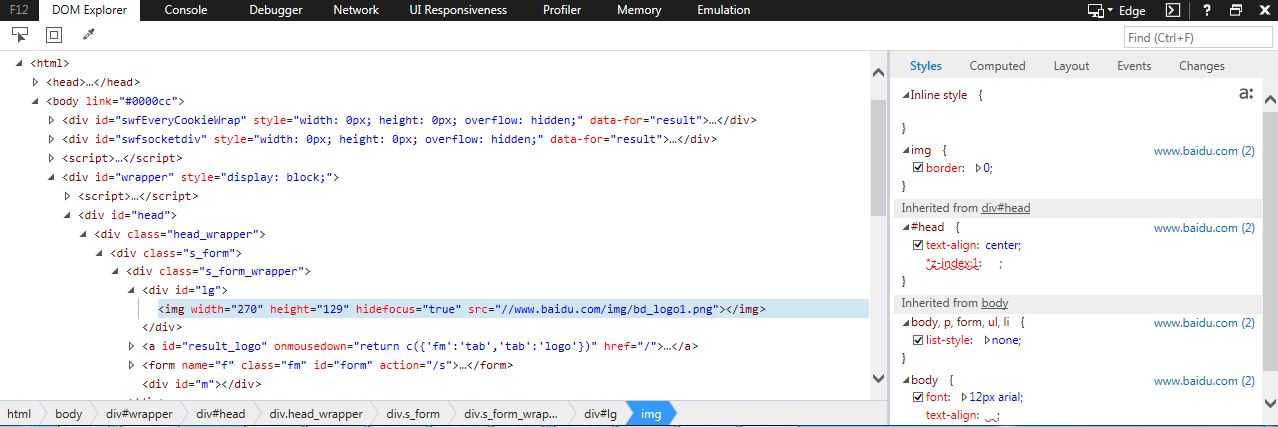Collapse the Inline style rule
This screenshot has height=427, width=1278.
click(906, 95)
